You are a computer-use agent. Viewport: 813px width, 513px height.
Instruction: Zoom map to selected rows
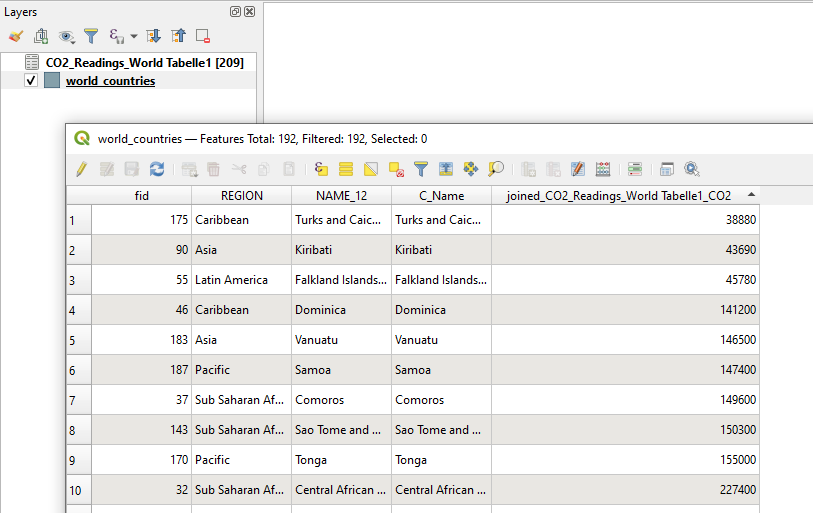pos(496,169)
